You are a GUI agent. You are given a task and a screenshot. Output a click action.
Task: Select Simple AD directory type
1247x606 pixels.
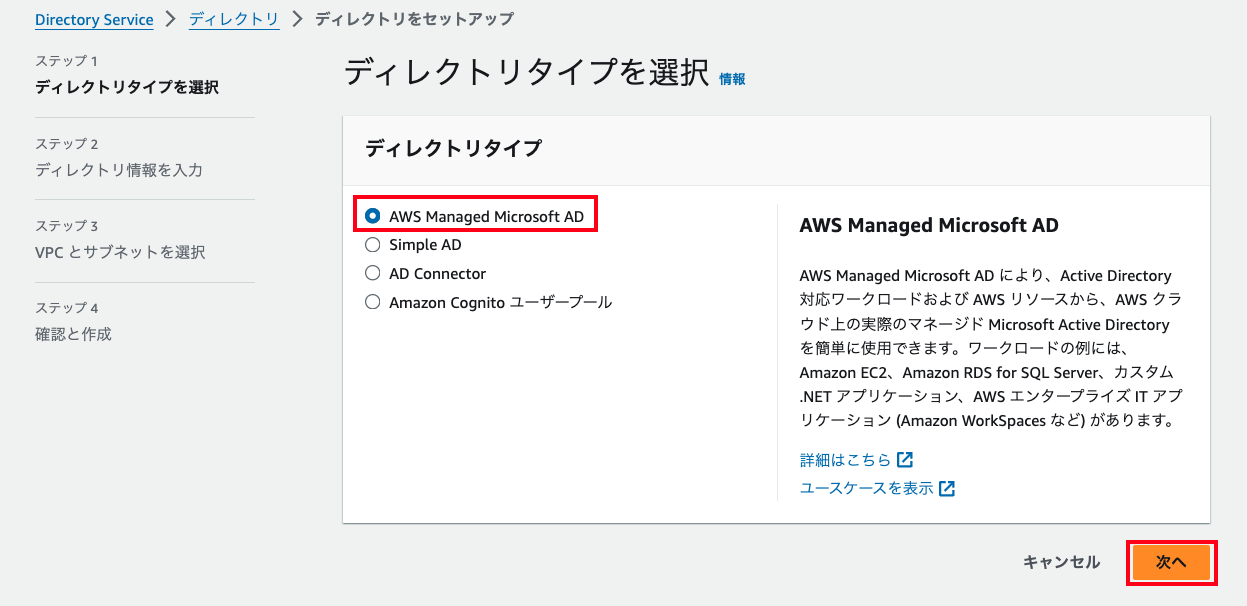click(x=373, y=245)
